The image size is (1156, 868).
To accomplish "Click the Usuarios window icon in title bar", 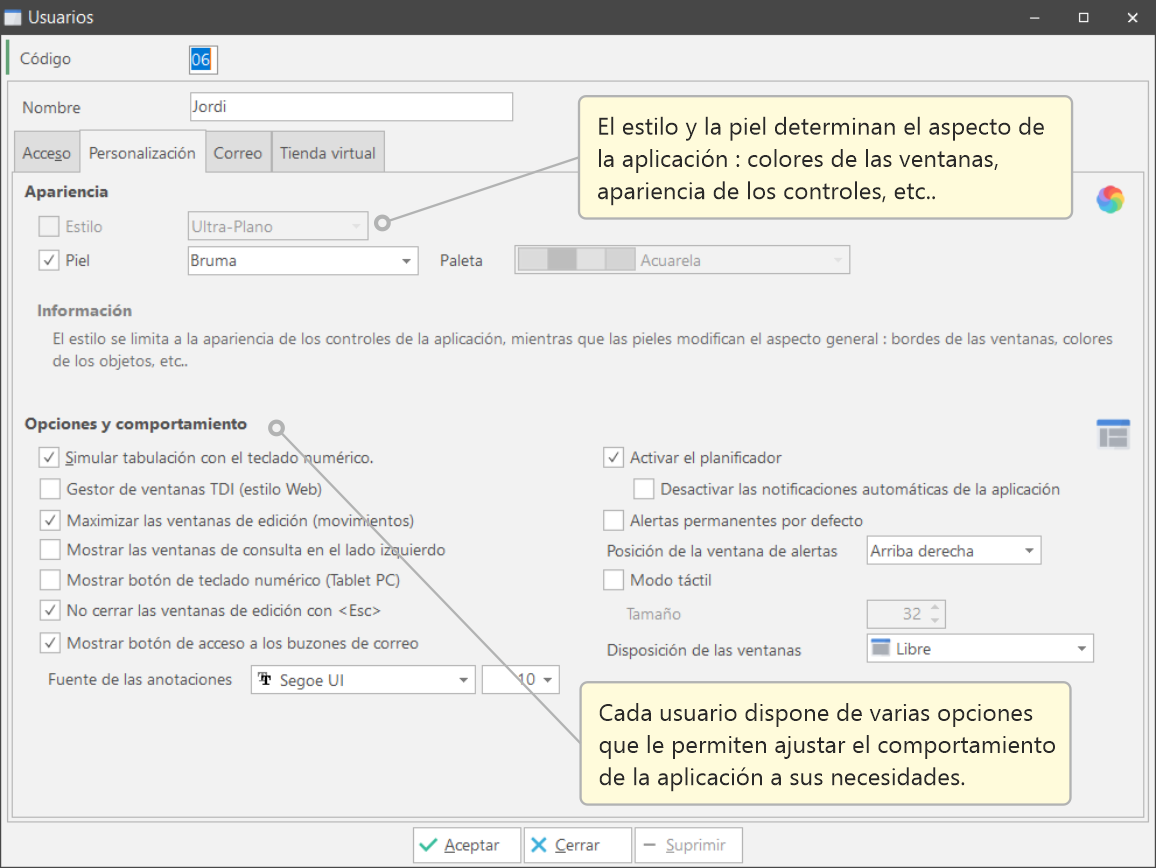I will (13, 17).
